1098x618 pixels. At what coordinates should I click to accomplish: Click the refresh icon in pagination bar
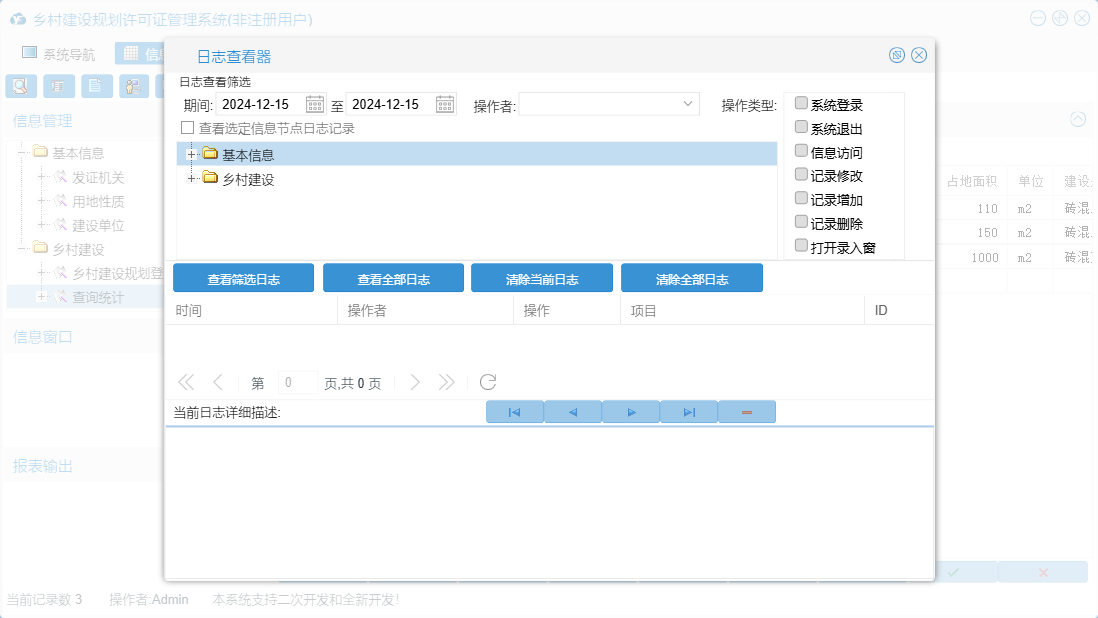point(488,382)
